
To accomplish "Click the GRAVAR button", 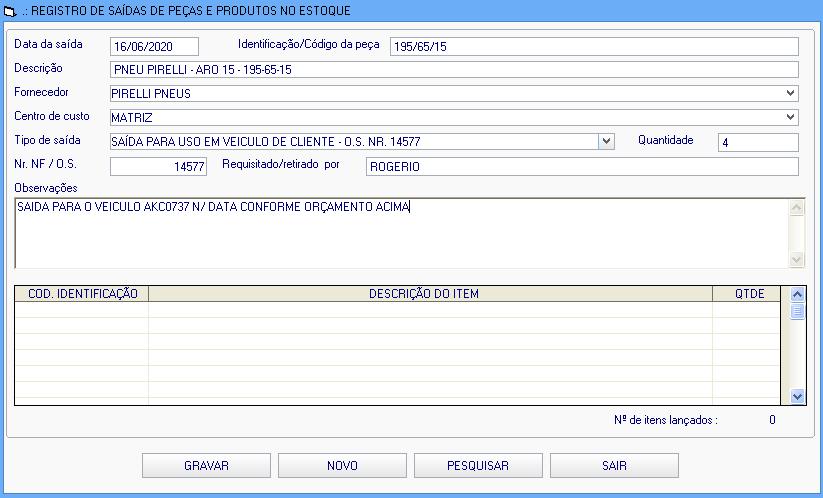I will (x=206, y=465).
